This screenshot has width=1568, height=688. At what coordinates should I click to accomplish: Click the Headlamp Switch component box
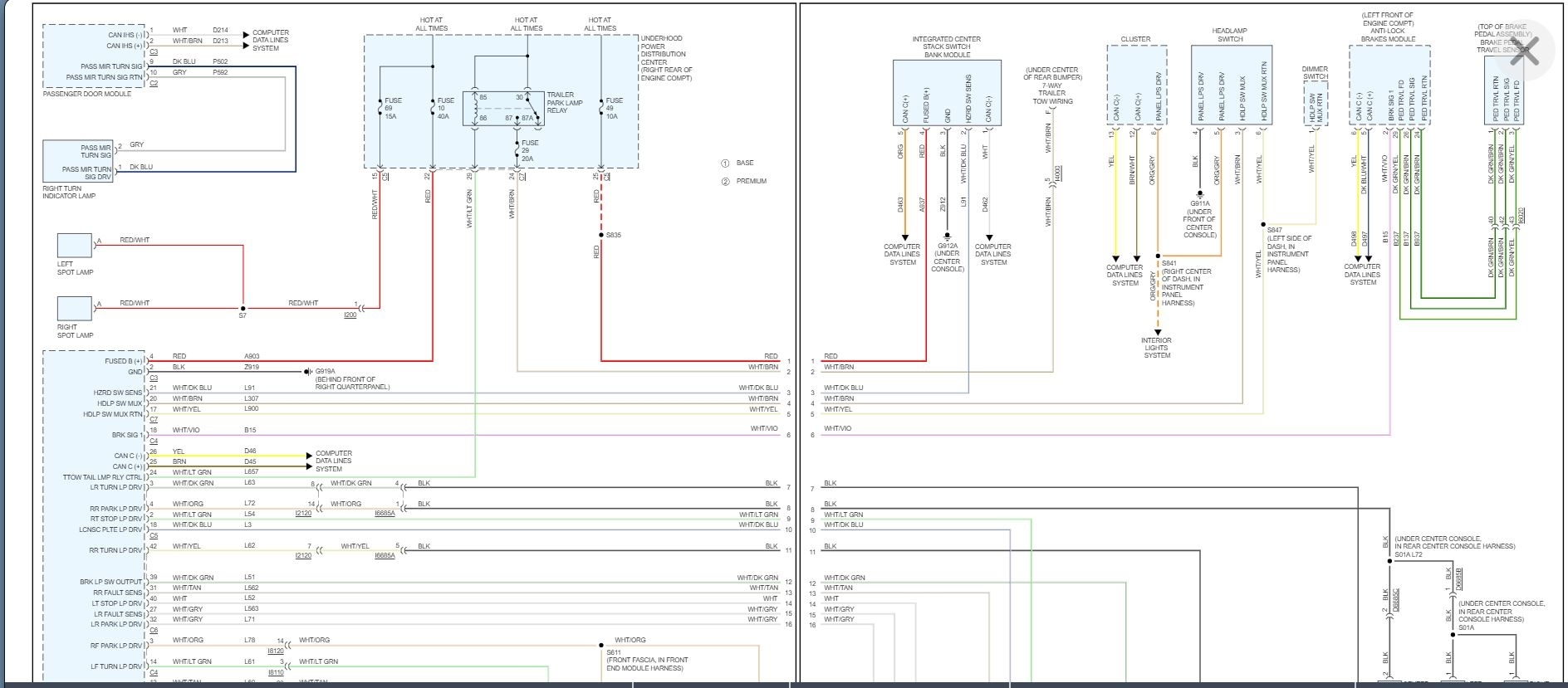[1231, 85]
